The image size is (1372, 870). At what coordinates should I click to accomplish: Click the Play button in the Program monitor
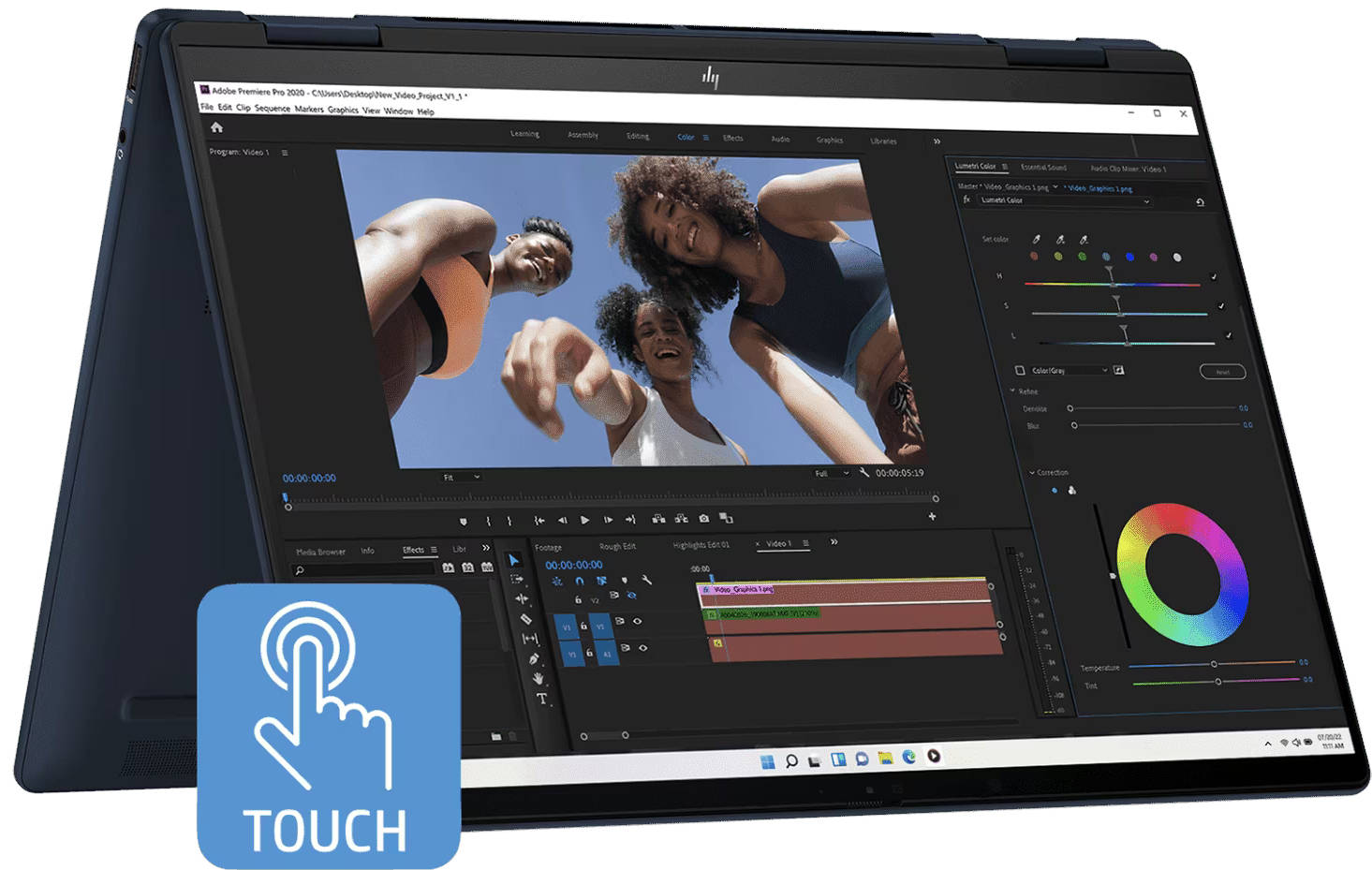click(x=584, y=520)
